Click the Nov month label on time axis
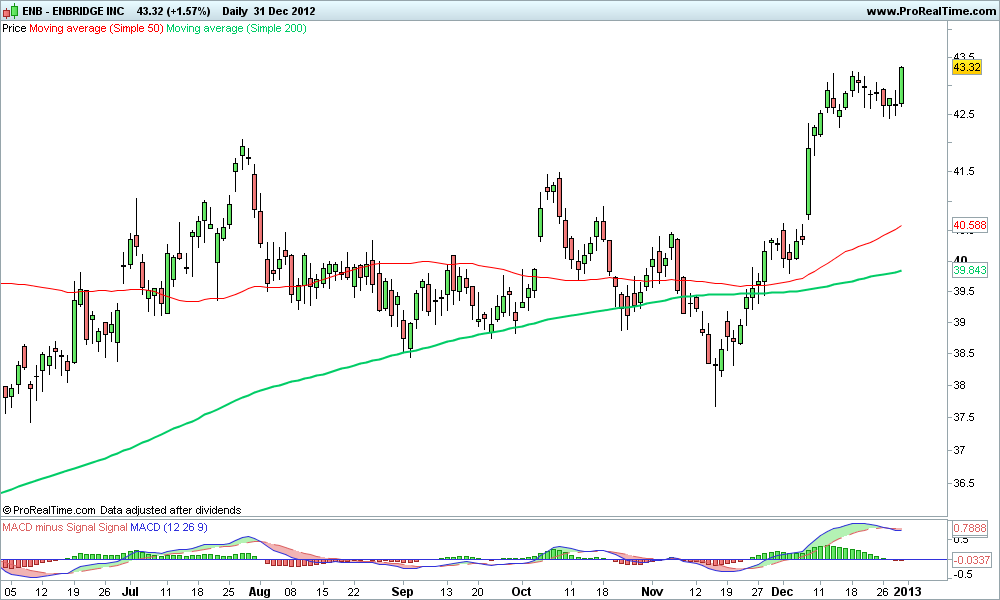Viewport: 1000px width, 600px height. [x=652, y=591]
